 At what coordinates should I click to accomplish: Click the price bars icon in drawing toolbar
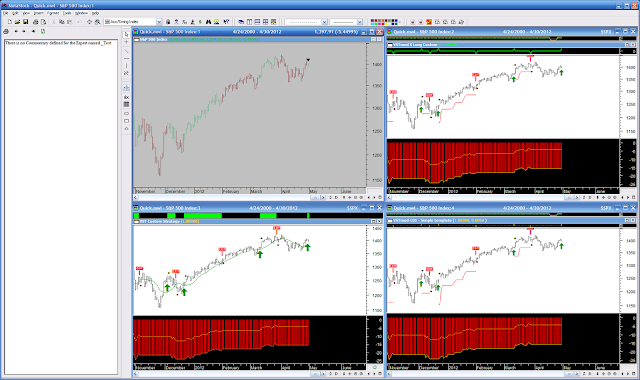coord(126,87)
